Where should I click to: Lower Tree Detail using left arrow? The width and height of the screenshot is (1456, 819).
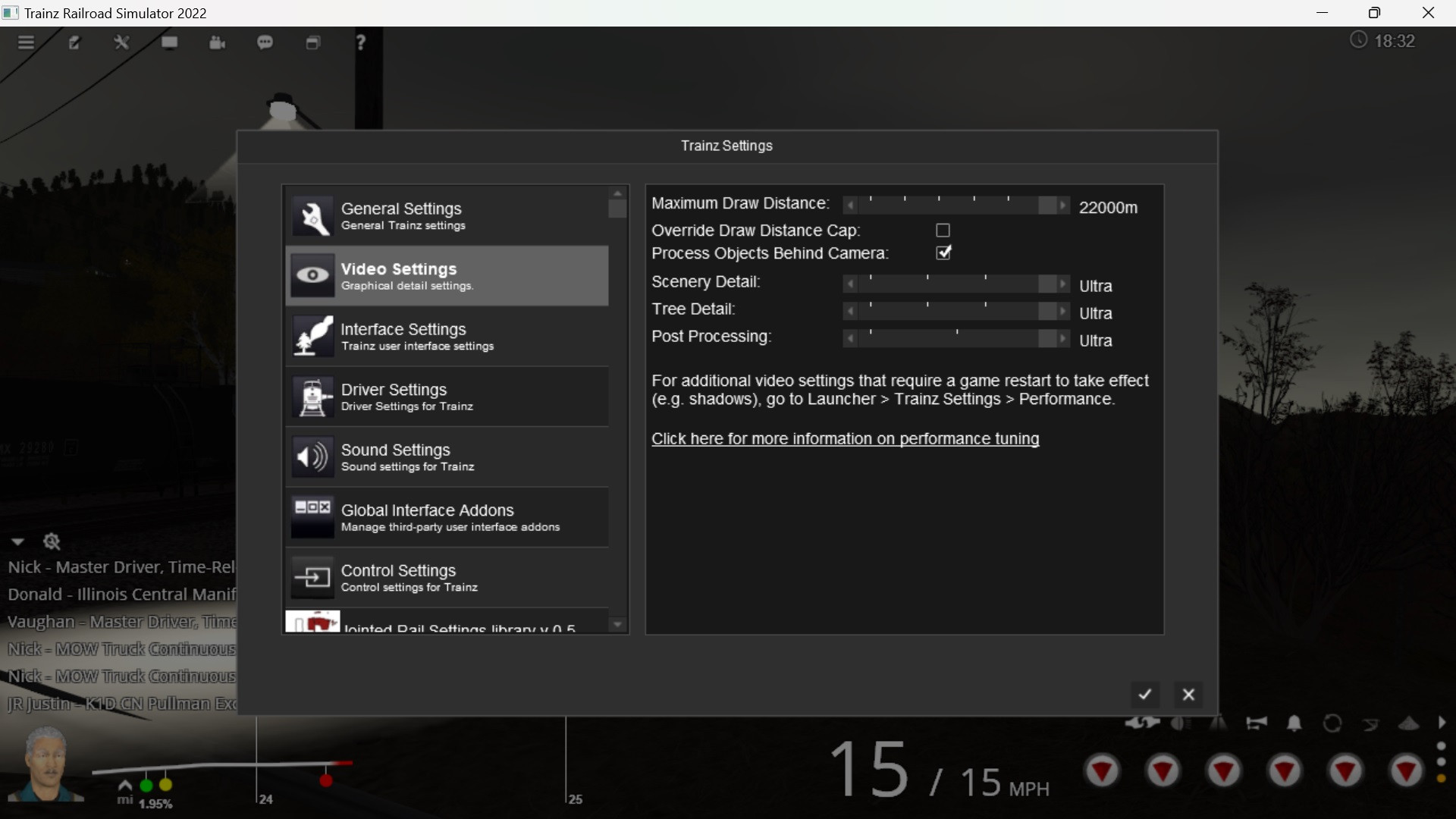tap(850, 311)
